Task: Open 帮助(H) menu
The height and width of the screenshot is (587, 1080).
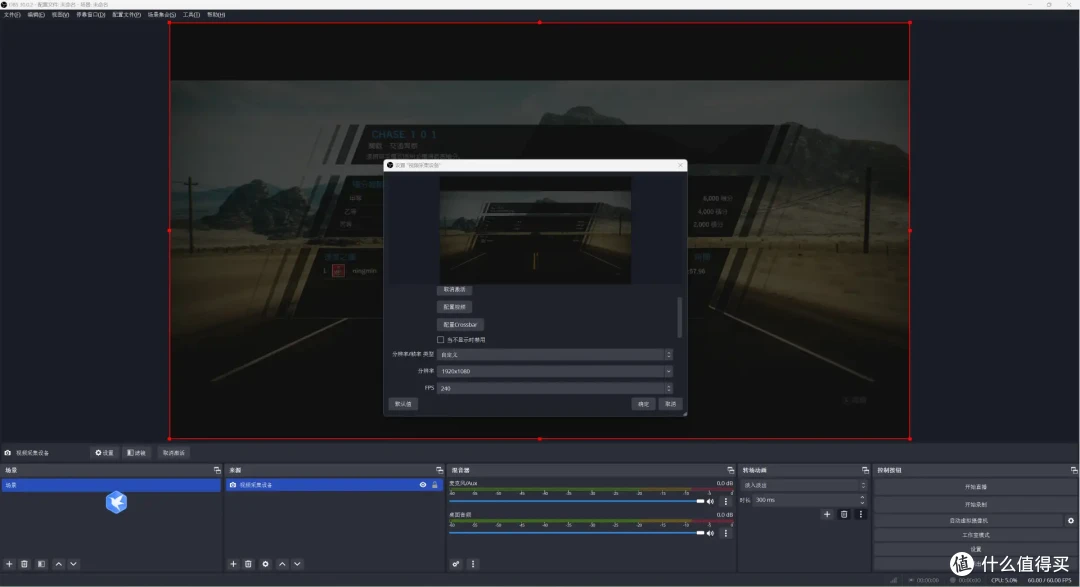Action: coord(216,14)
